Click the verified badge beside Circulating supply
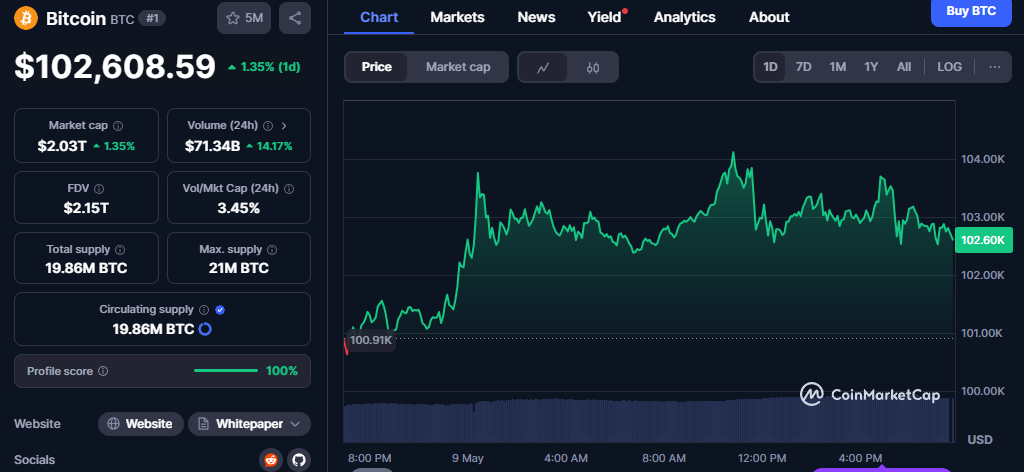Screen dimensions: 1024x472 click(220, 309)
